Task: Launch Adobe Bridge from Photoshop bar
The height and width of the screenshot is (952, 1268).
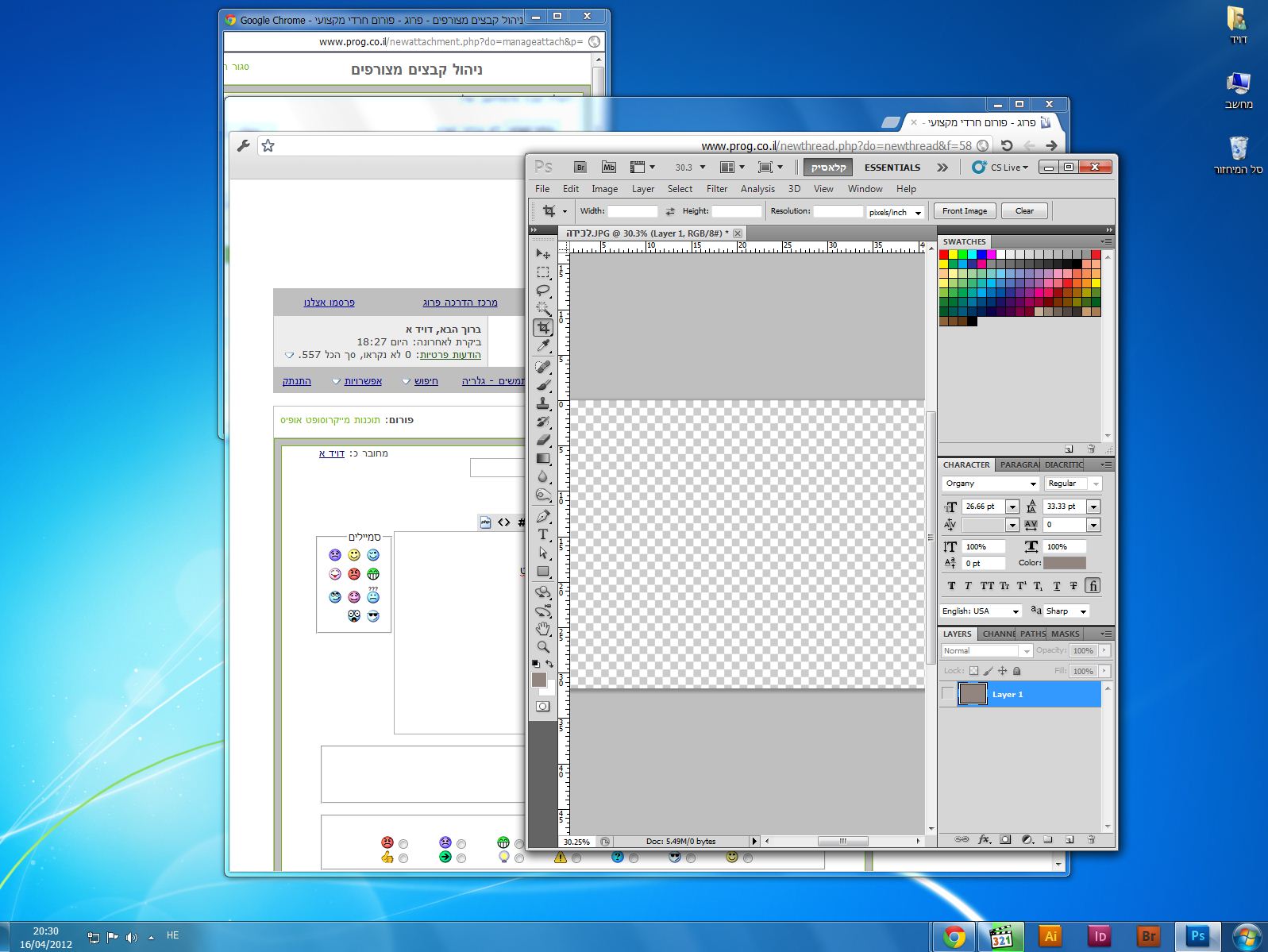Action: click(580, 168)
